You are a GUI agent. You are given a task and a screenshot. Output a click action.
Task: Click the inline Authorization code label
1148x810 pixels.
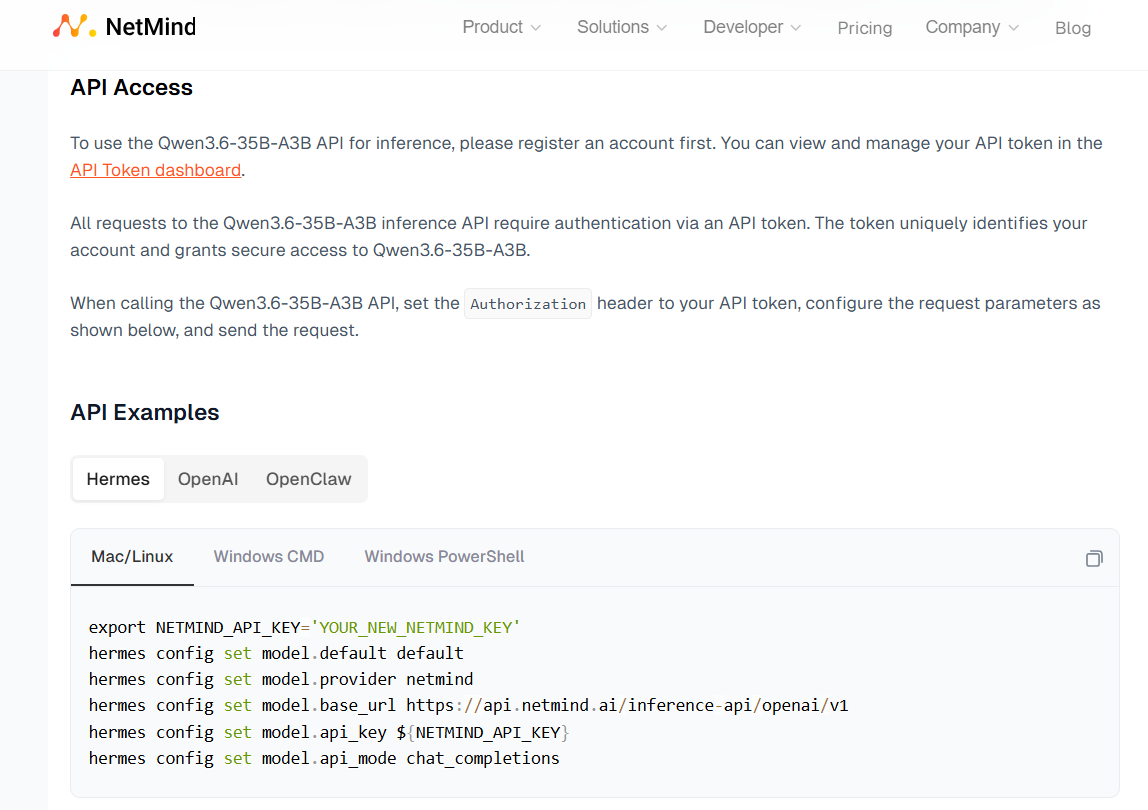(528, 304)
